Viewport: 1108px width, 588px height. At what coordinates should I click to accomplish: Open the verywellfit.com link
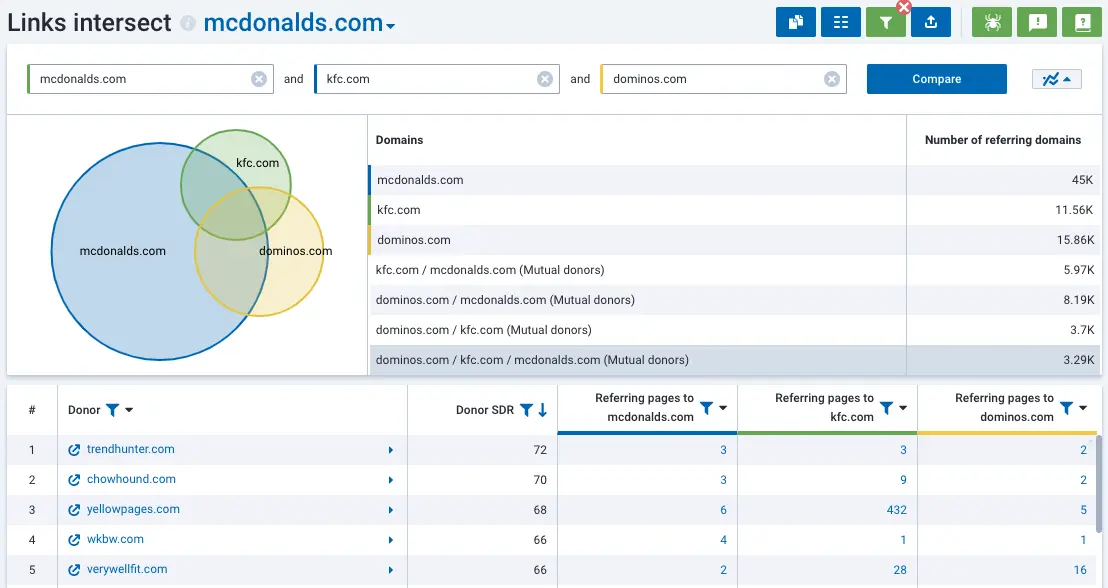click(x=126, y=569)
